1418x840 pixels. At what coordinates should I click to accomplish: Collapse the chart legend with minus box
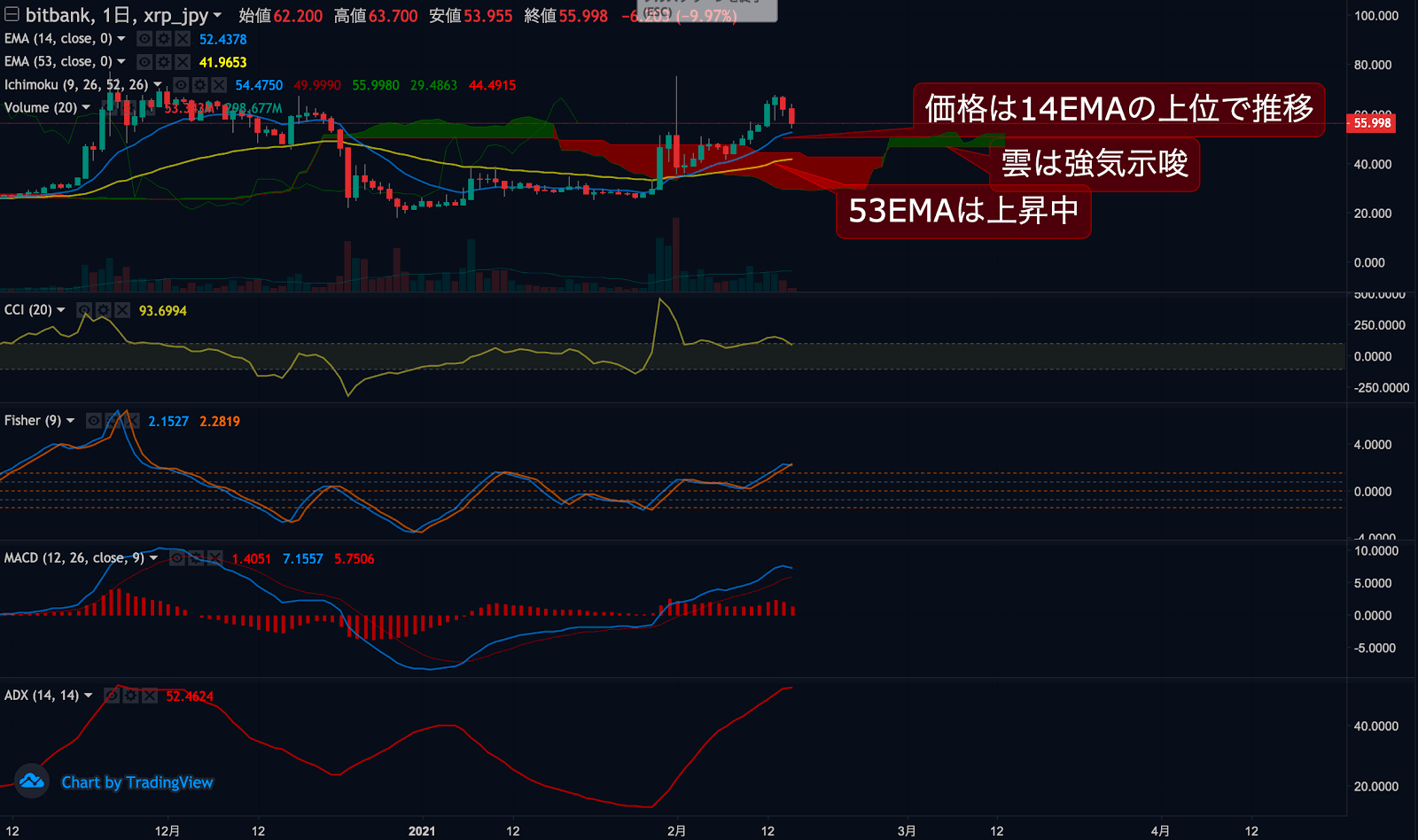point(12,14)
